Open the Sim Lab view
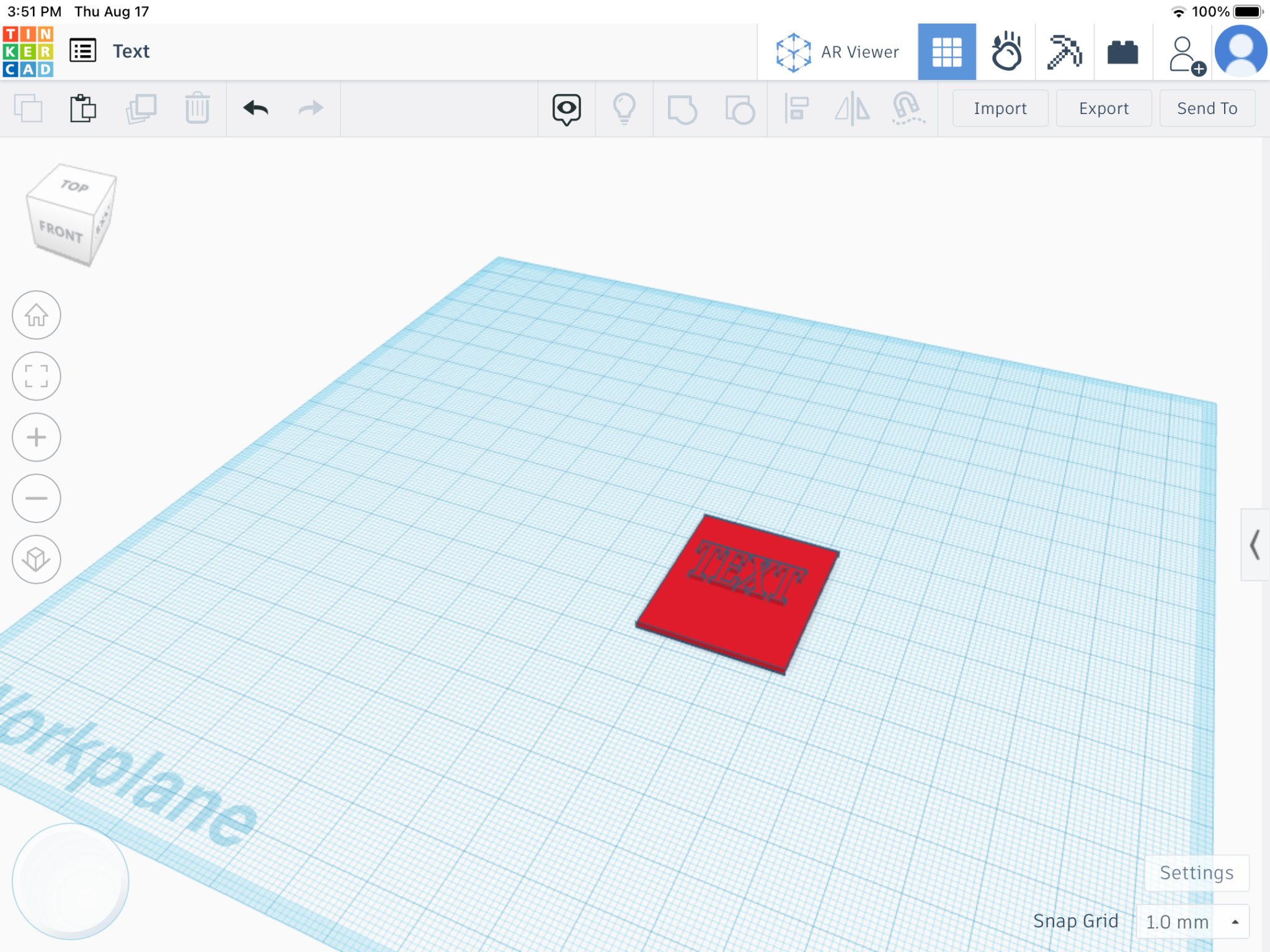The image size is (1270, 952). [x=1005, y=52]
